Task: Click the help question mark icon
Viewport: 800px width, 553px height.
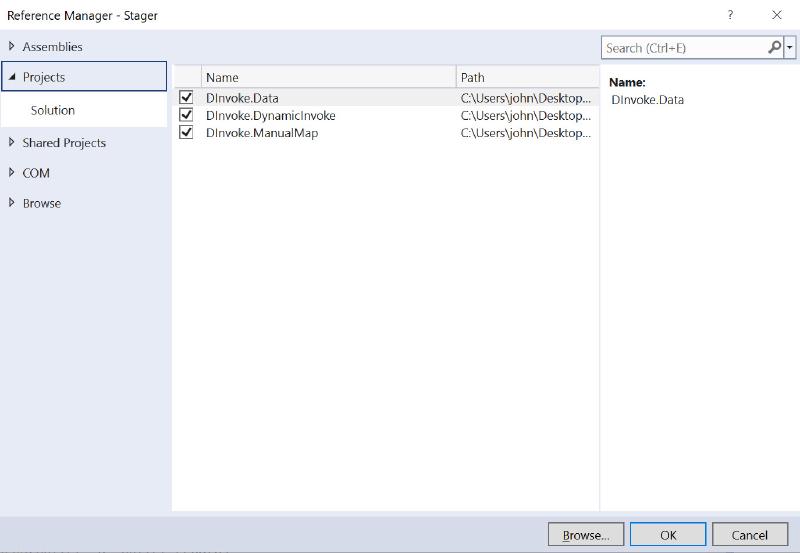Action: [x=731, y=15]
